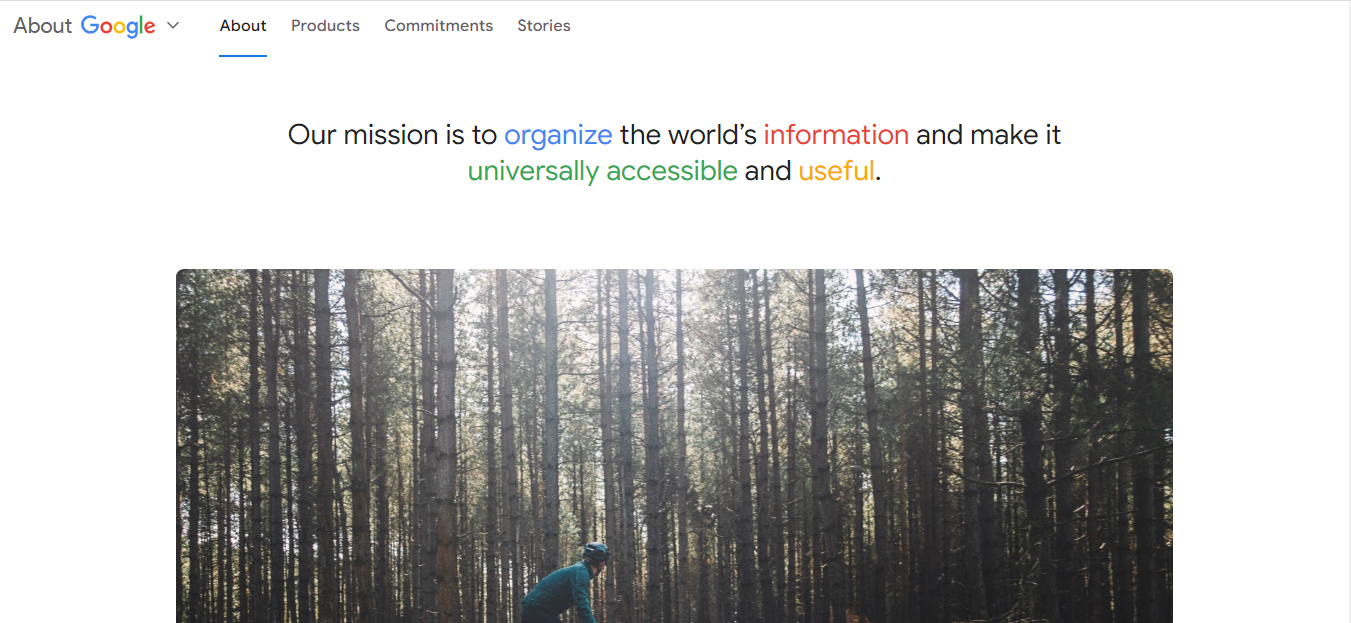Click the phrase 'the world's' in the mission

coord(688,134)
